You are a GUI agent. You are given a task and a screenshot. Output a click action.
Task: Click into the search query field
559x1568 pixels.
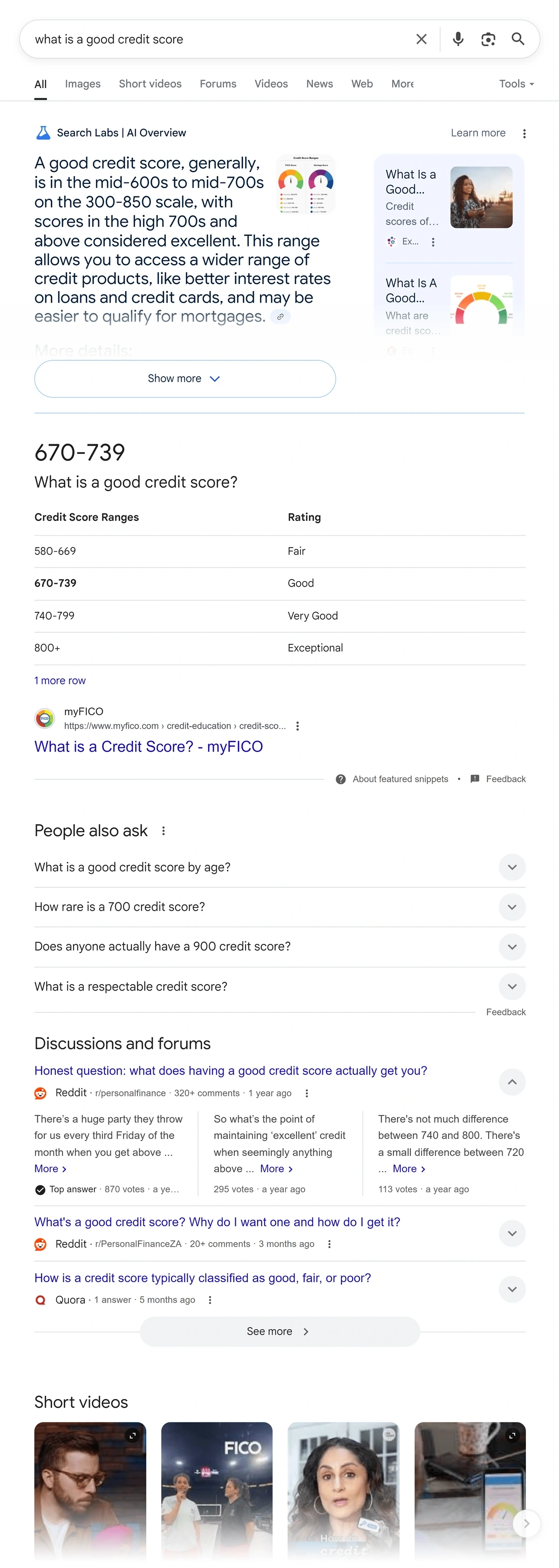tap(219, 40)
